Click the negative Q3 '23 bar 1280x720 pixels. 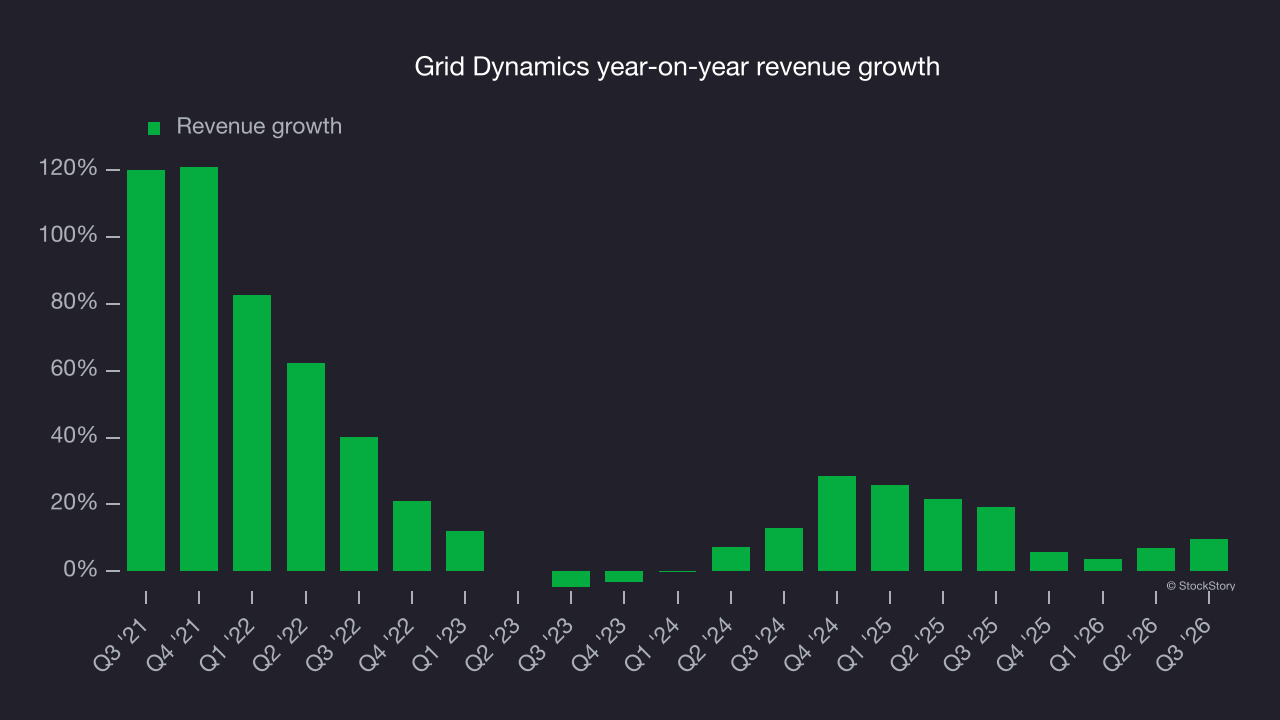click(571, 579)
